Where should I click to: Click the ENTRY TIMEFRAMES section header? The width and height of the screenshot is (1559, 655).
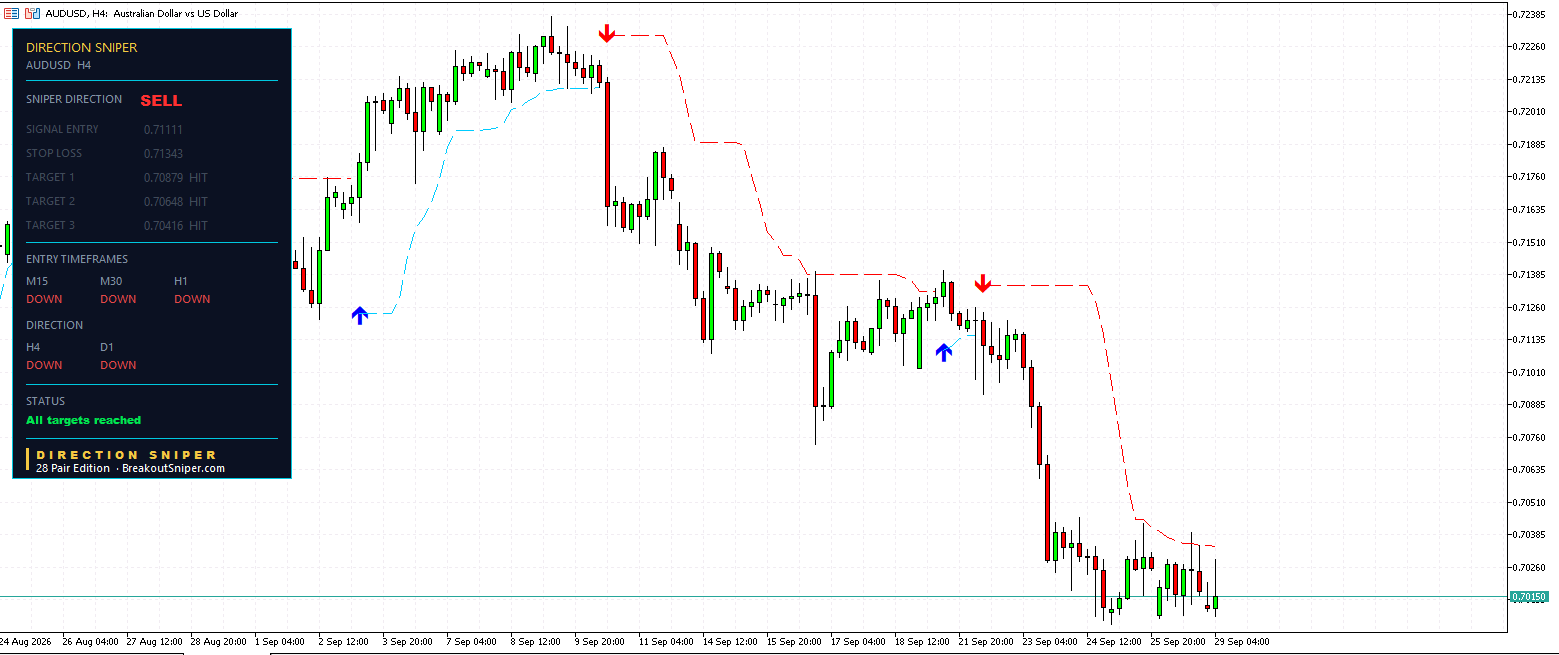77,259
